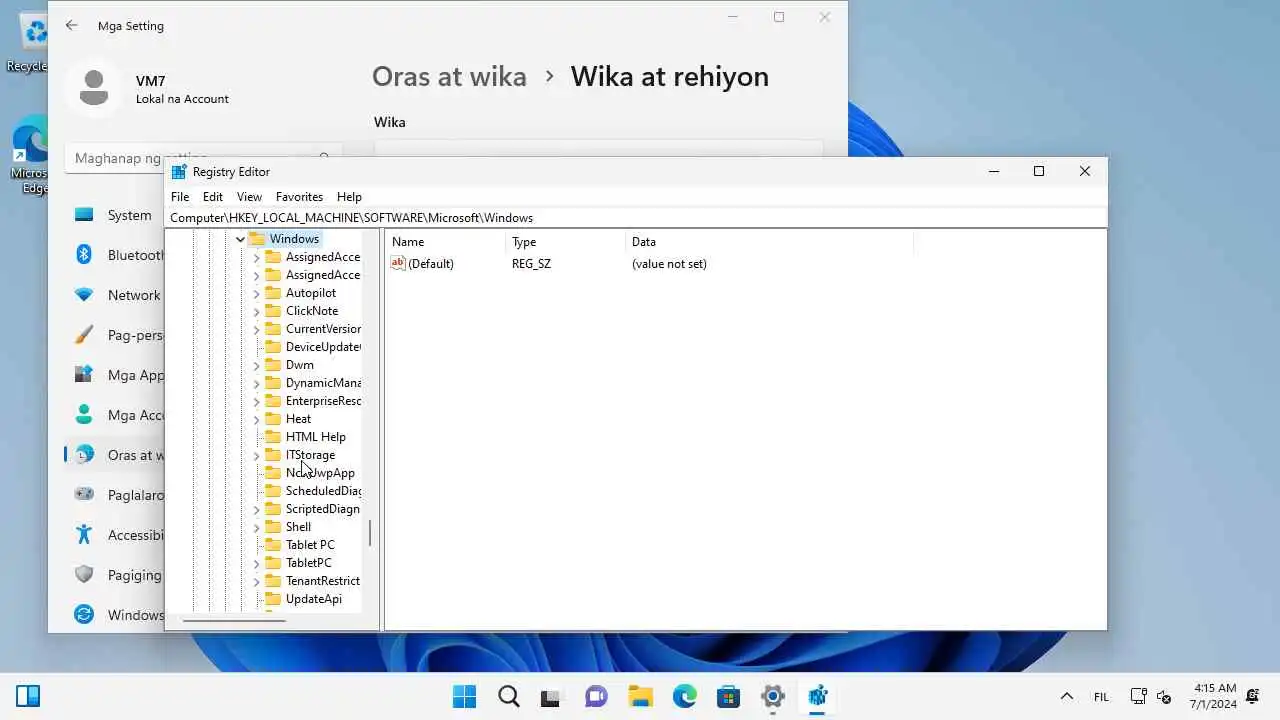This screenshot has height=720, width=1280.
Task: Open Windows Update icon in Settings sidebar
Action: tap(85, 615)
